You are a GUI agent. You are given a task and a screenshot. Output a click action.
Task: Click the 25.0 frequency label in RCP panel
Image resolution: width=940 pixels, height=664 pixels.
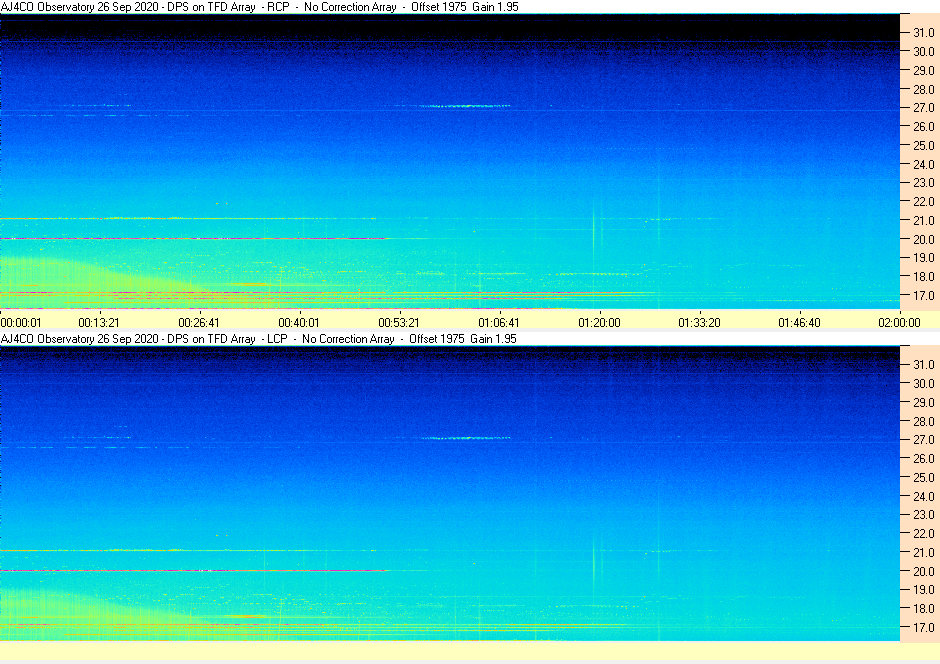pyautogui.click(x=924, y=146)
